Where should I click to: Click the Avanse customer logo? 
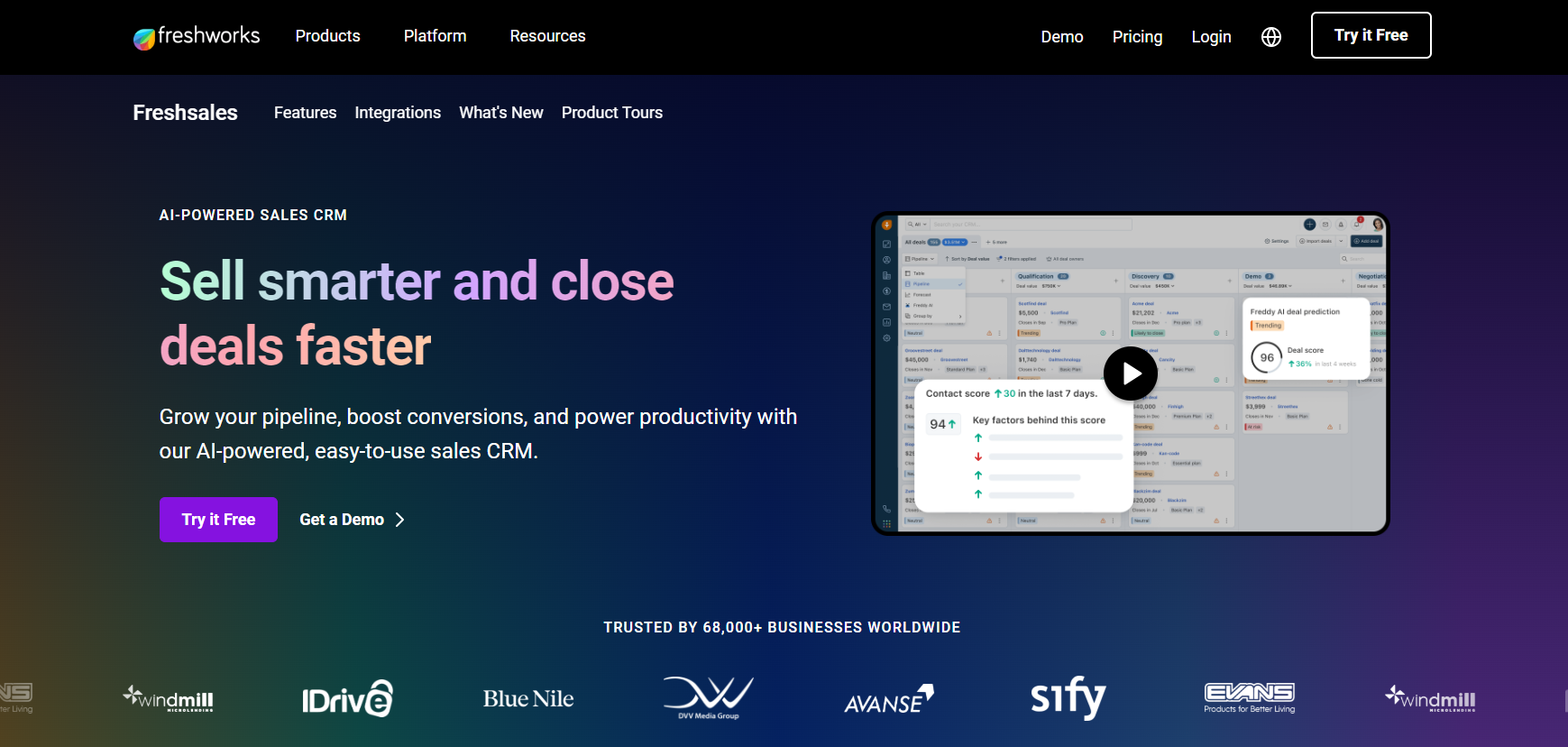click(x=889, y=699)
